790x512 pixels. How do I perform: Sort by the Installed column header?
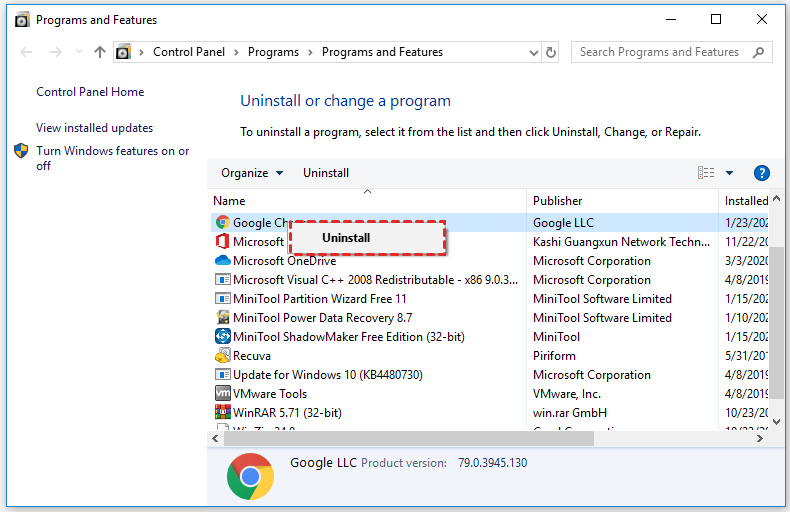[x=746, y=201]
